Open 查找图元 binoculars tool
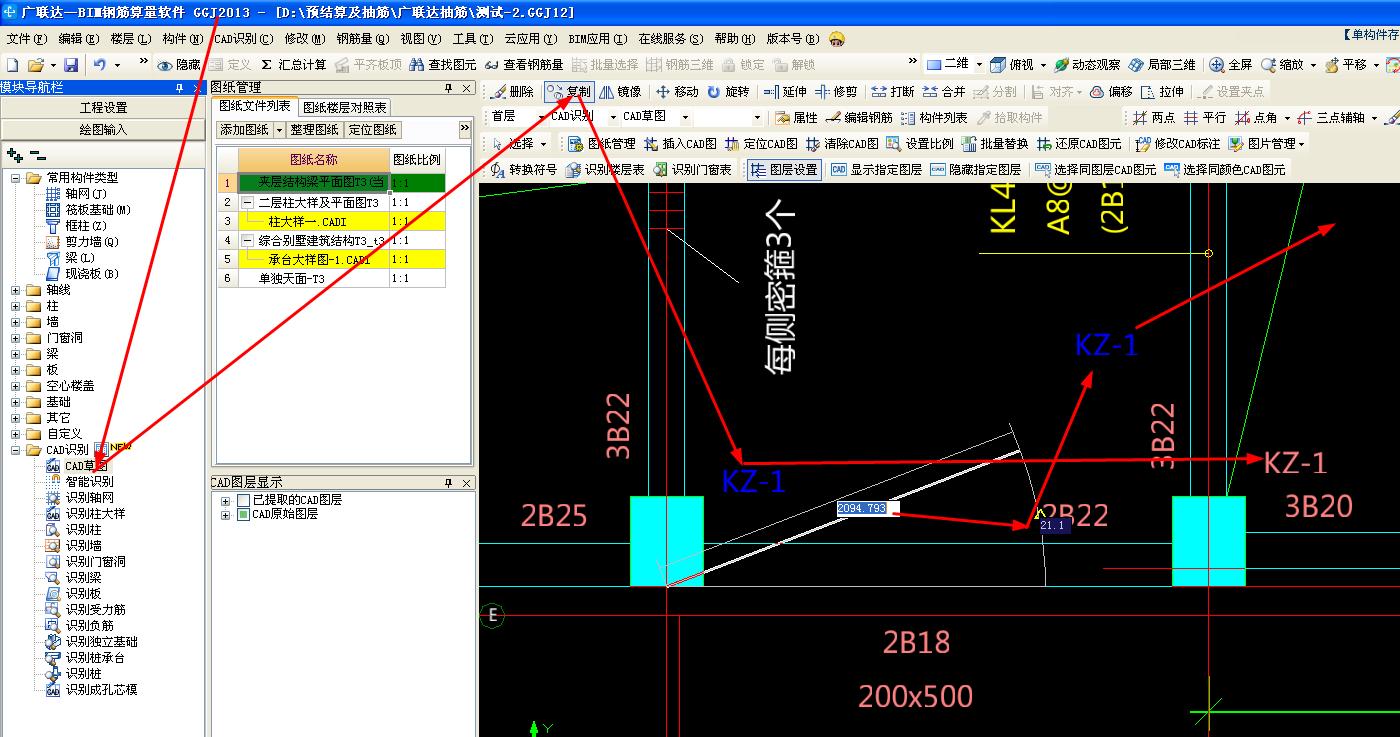 pos(442,65)
